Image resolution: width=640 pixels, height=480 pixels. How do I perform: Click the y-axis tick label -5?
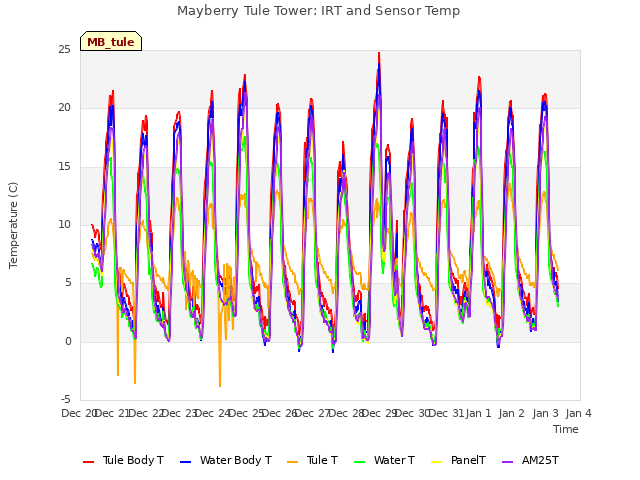[66, 399]
